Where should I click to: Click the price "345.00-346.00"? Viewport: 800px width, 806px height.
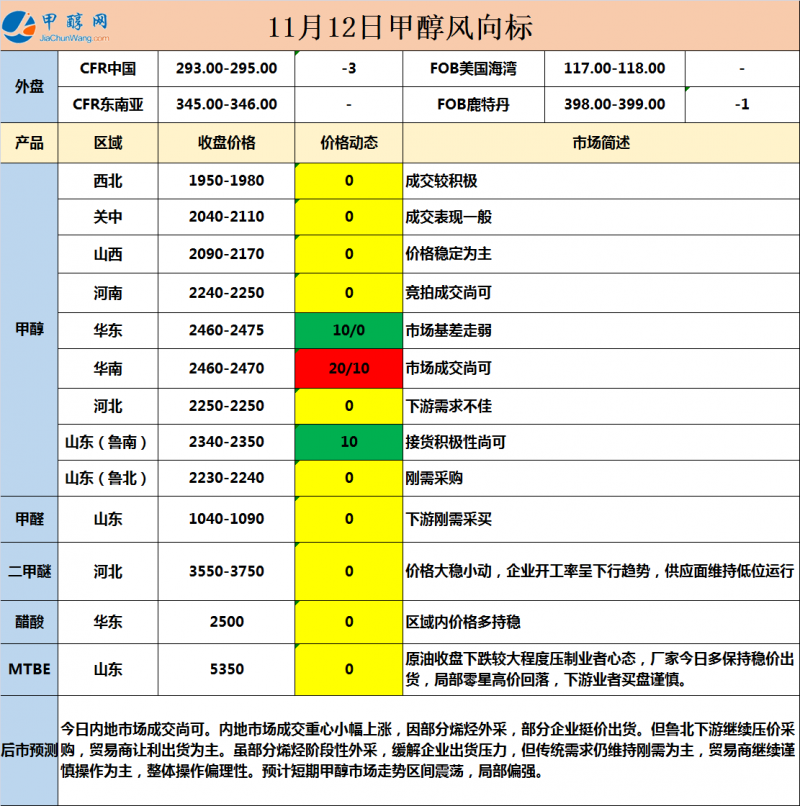(226, 104)
